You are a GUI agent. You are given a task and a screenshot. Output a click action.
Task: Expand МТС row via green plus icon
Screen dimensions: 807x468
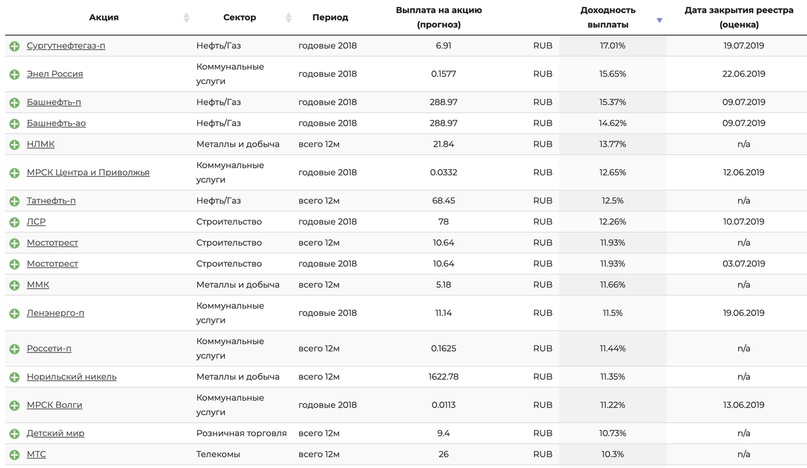[x=14, y=455]
